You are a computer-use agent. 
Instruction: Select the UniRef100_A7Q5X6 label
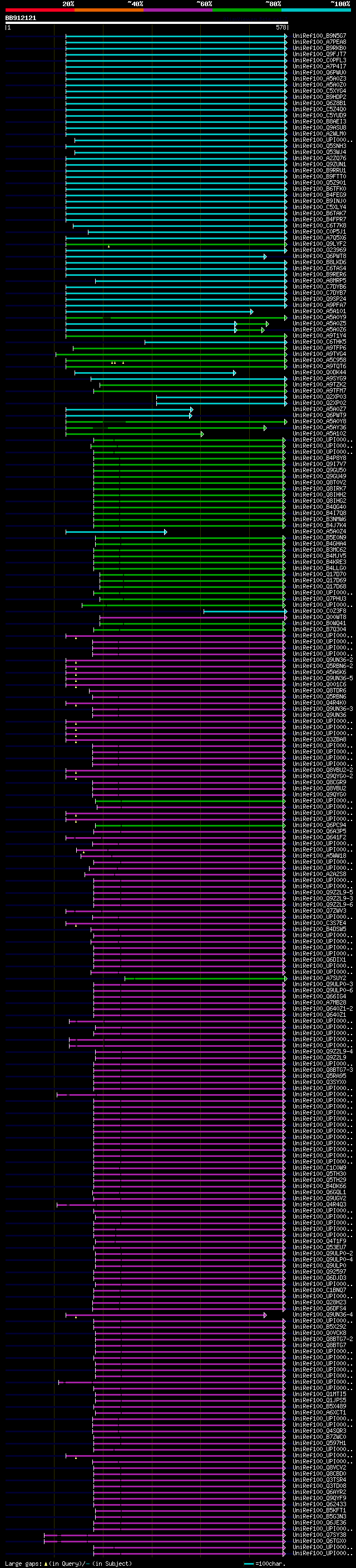[x=319, y=238]
